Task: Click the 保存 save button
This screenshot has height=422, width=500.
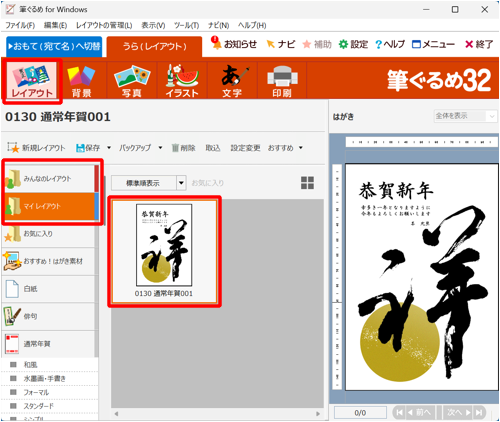Action: 88,148
